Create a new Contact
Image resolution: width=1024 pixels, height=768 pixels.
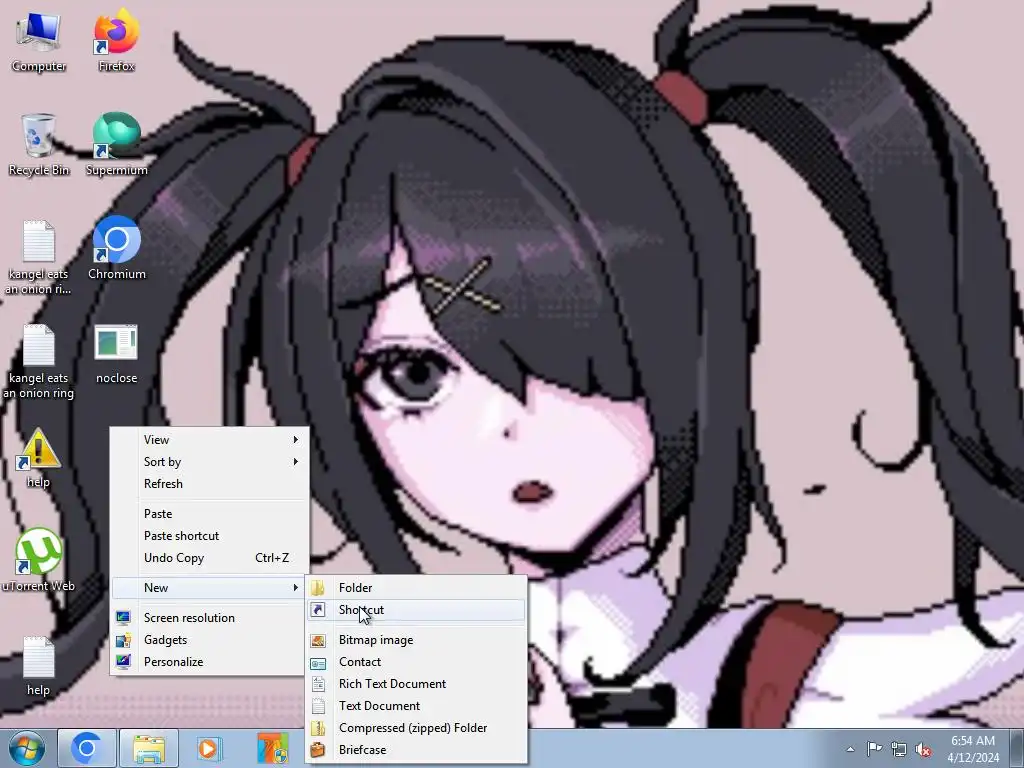point(416,662)
